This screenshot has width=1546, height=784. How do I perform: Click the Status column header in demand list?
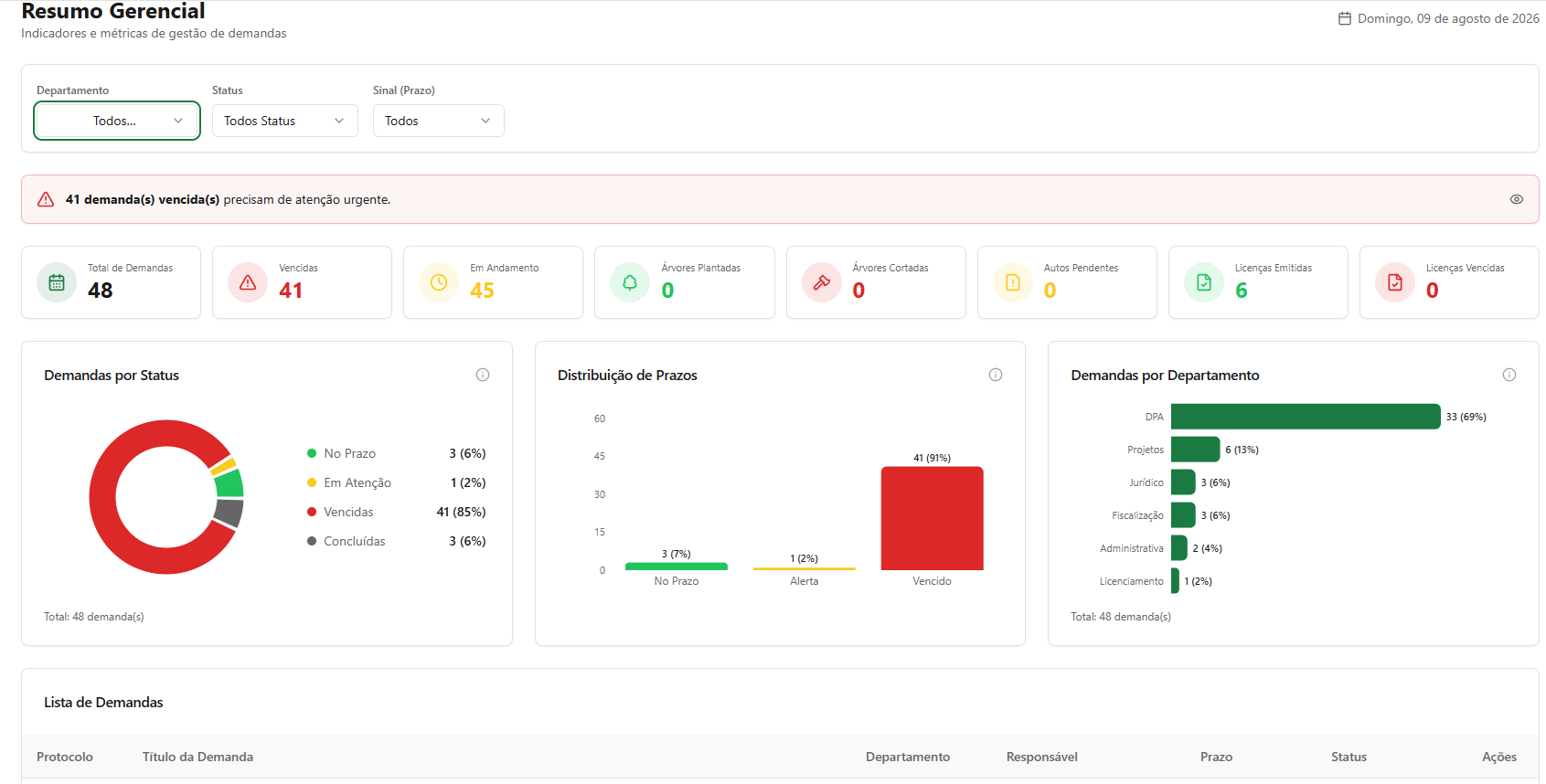pos(1349,757)
